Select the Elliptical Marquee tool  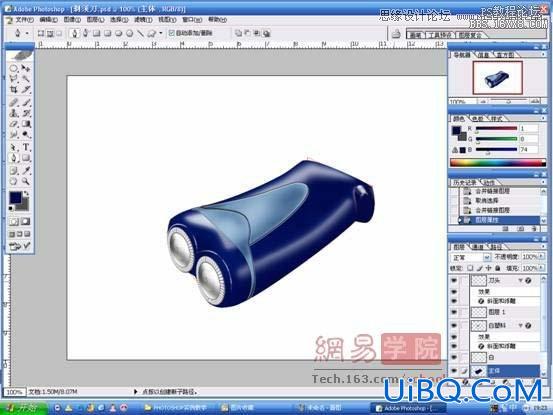coord(14,68)
